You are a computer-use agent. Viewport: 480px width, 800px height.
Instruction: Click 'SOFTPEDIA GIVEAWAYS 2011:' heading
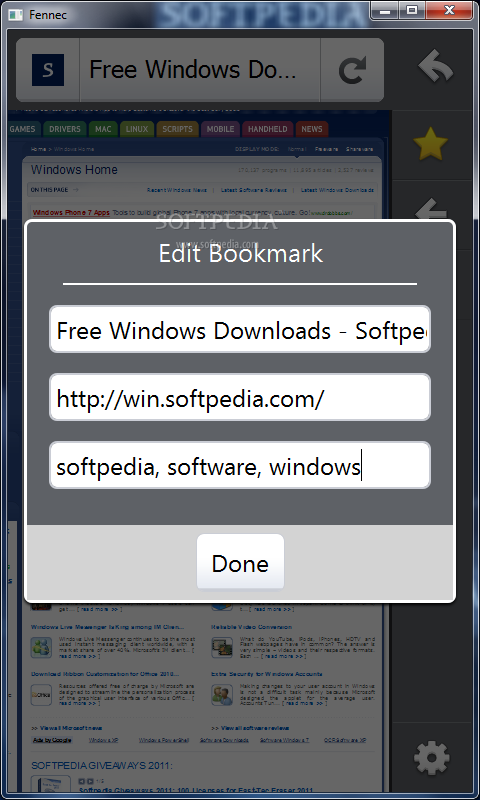[102, 765]
